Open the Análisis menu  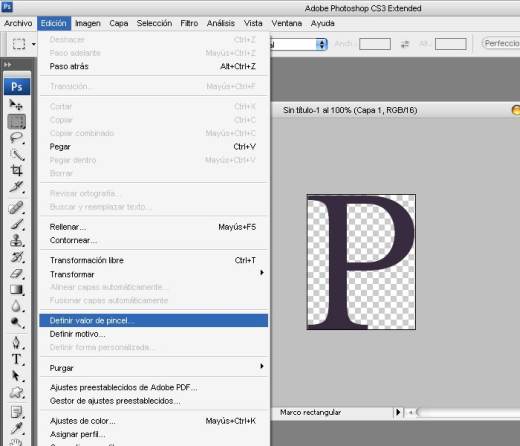(221, 23)
